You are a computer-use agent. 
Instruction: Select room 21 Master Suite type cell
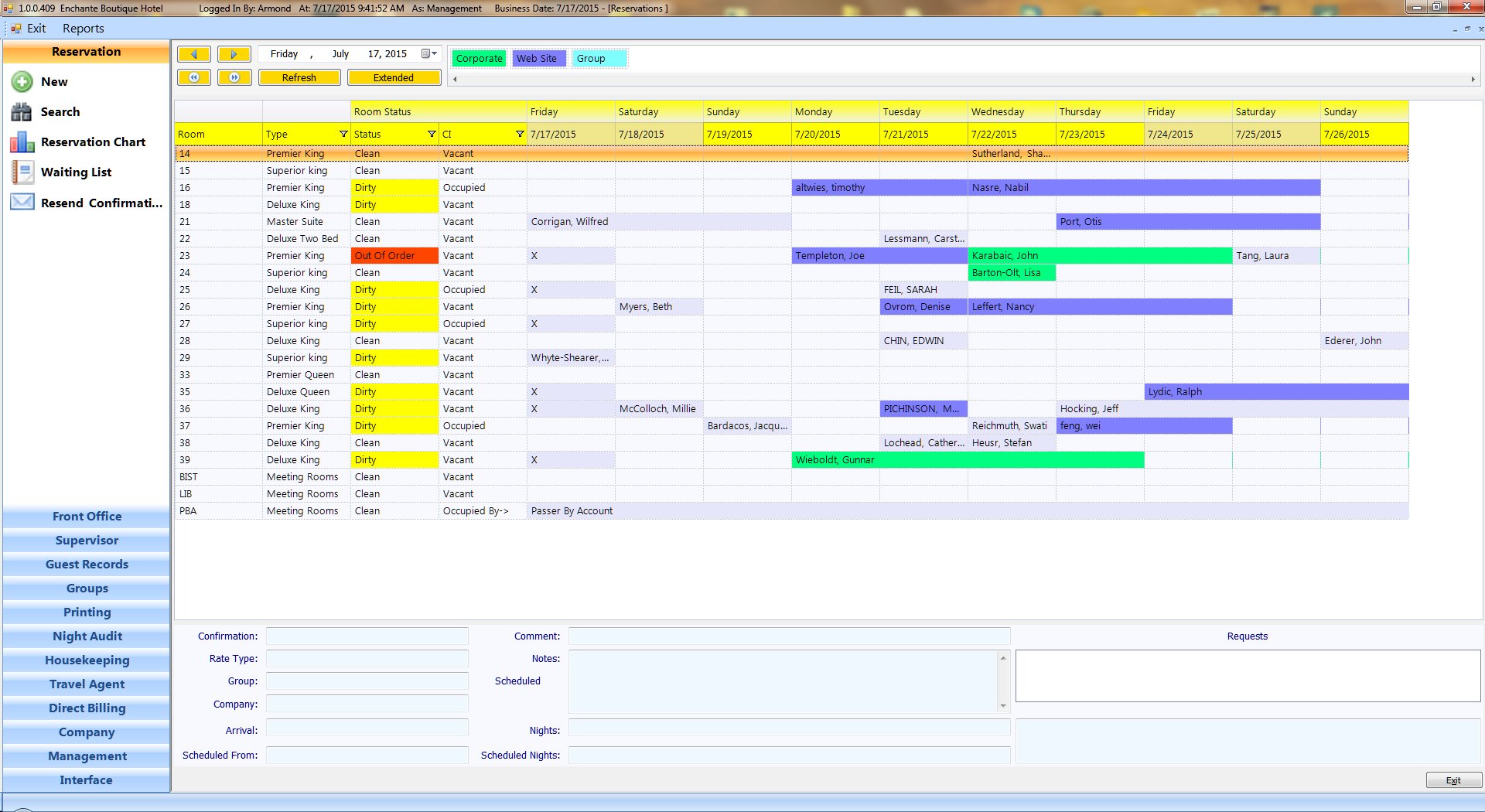pyautogui.click(x=306, y=222)
